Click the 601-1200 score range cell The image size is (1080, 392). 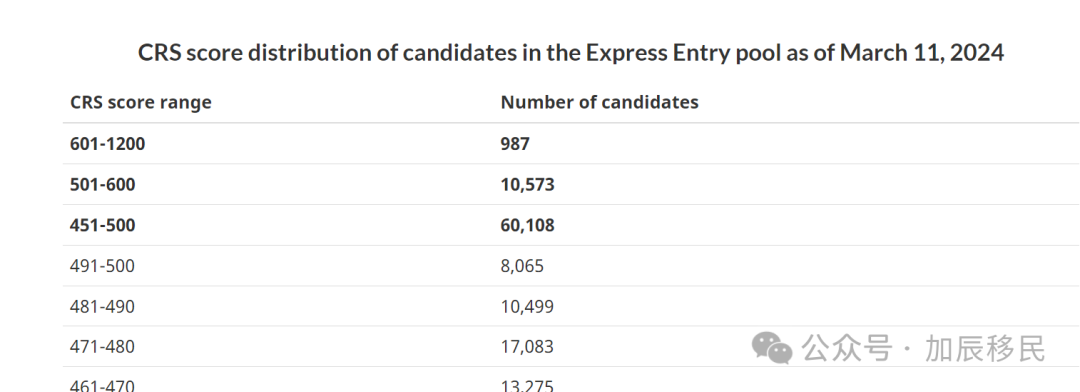click(x=107, y=143)
